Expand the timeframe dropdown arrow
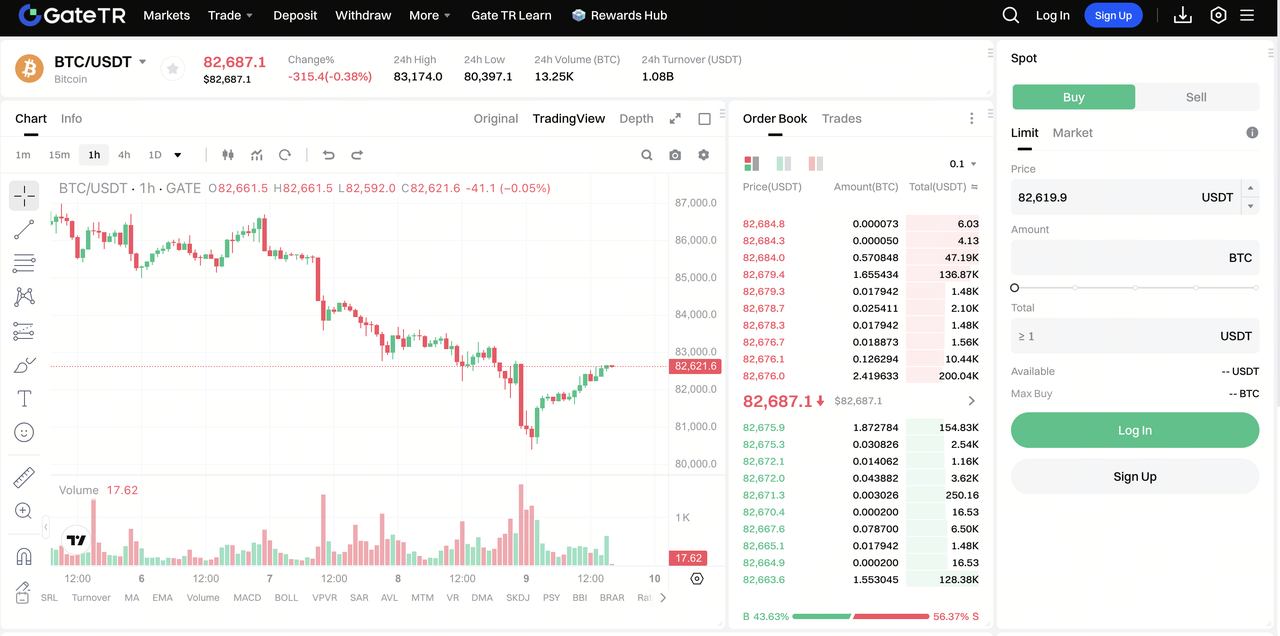 (x=178, y=155)
